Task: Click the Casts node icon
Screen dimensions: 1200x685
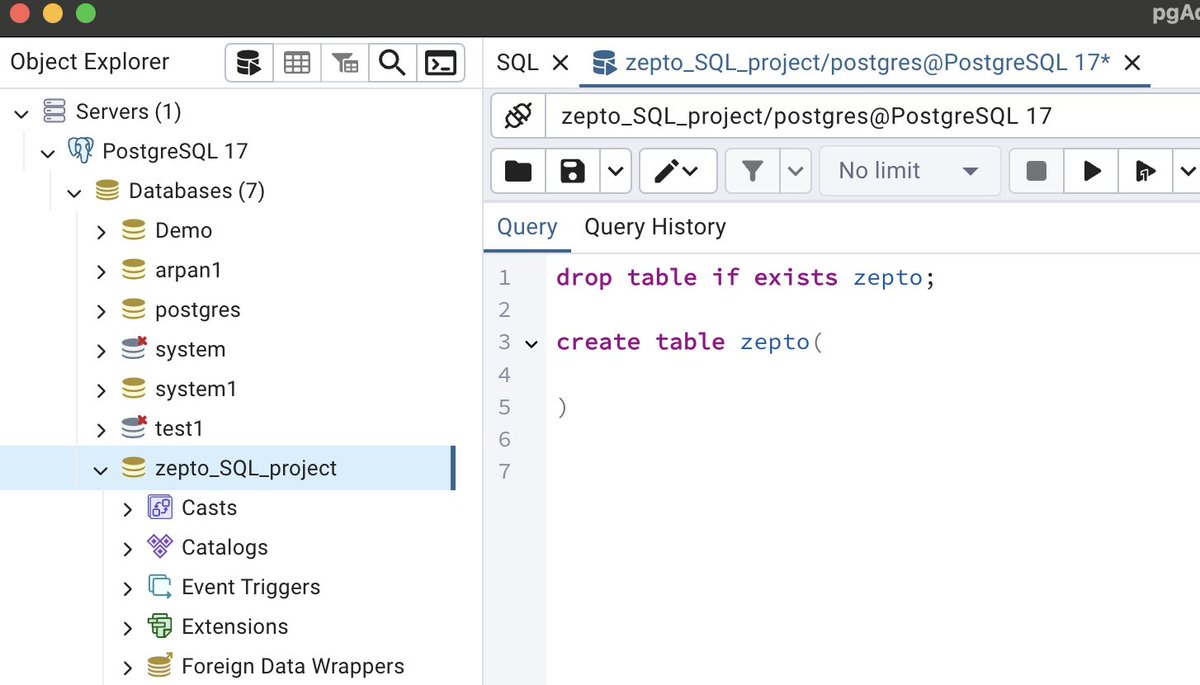Action: 160,507
